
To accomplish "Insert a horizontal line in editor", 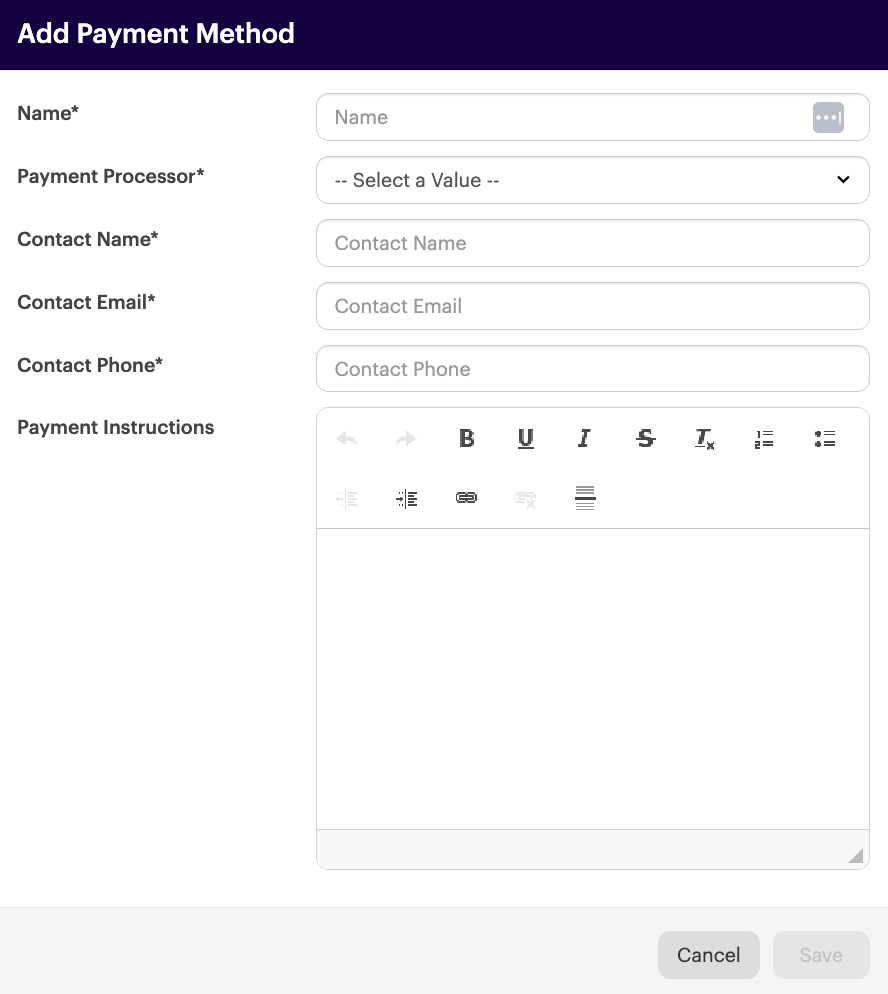I will point(585,498).
